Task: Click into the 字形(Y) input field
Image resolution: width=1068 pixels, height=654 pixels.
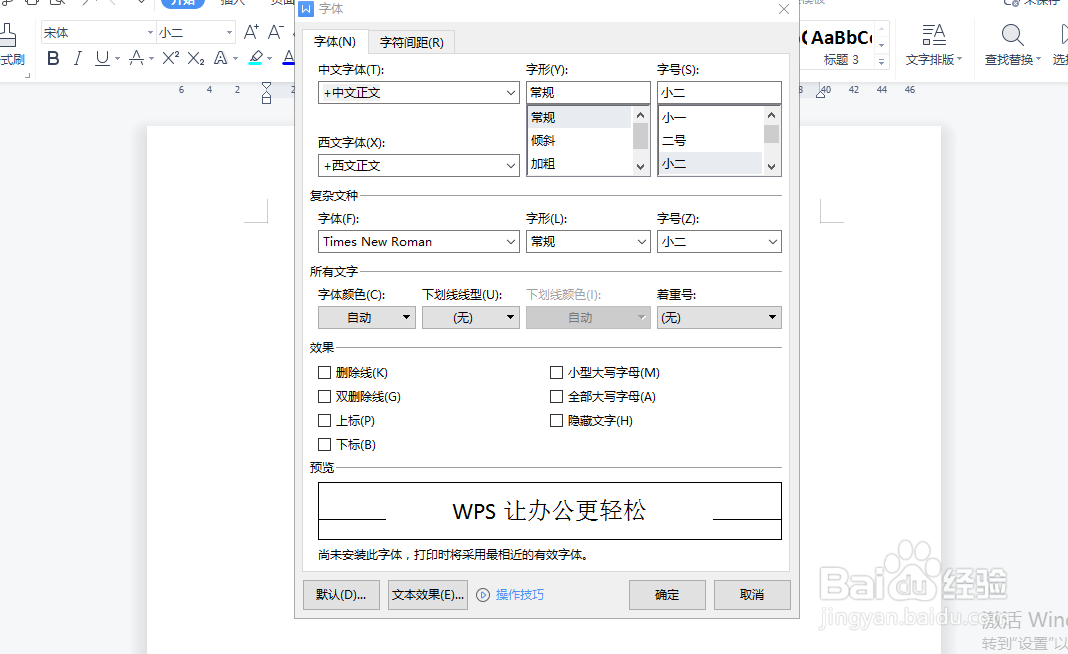Action: coord(588,93)
